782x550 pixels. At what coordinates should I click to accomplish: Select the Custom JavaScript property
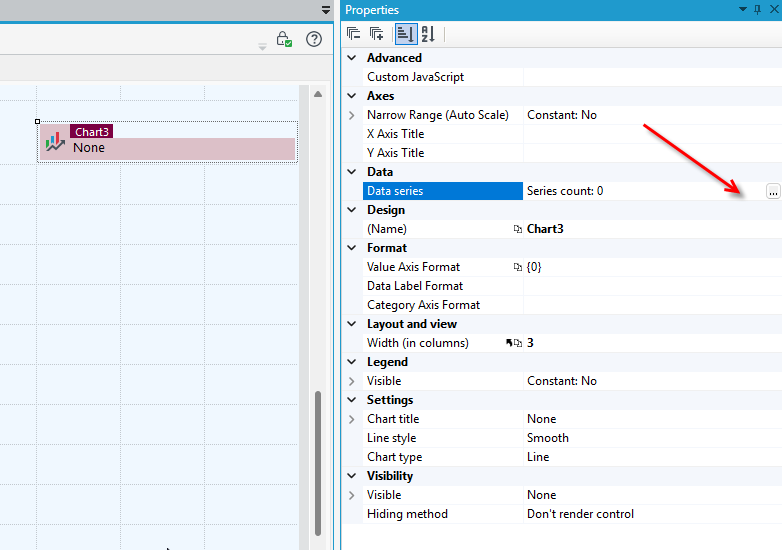tap(415, 77)
